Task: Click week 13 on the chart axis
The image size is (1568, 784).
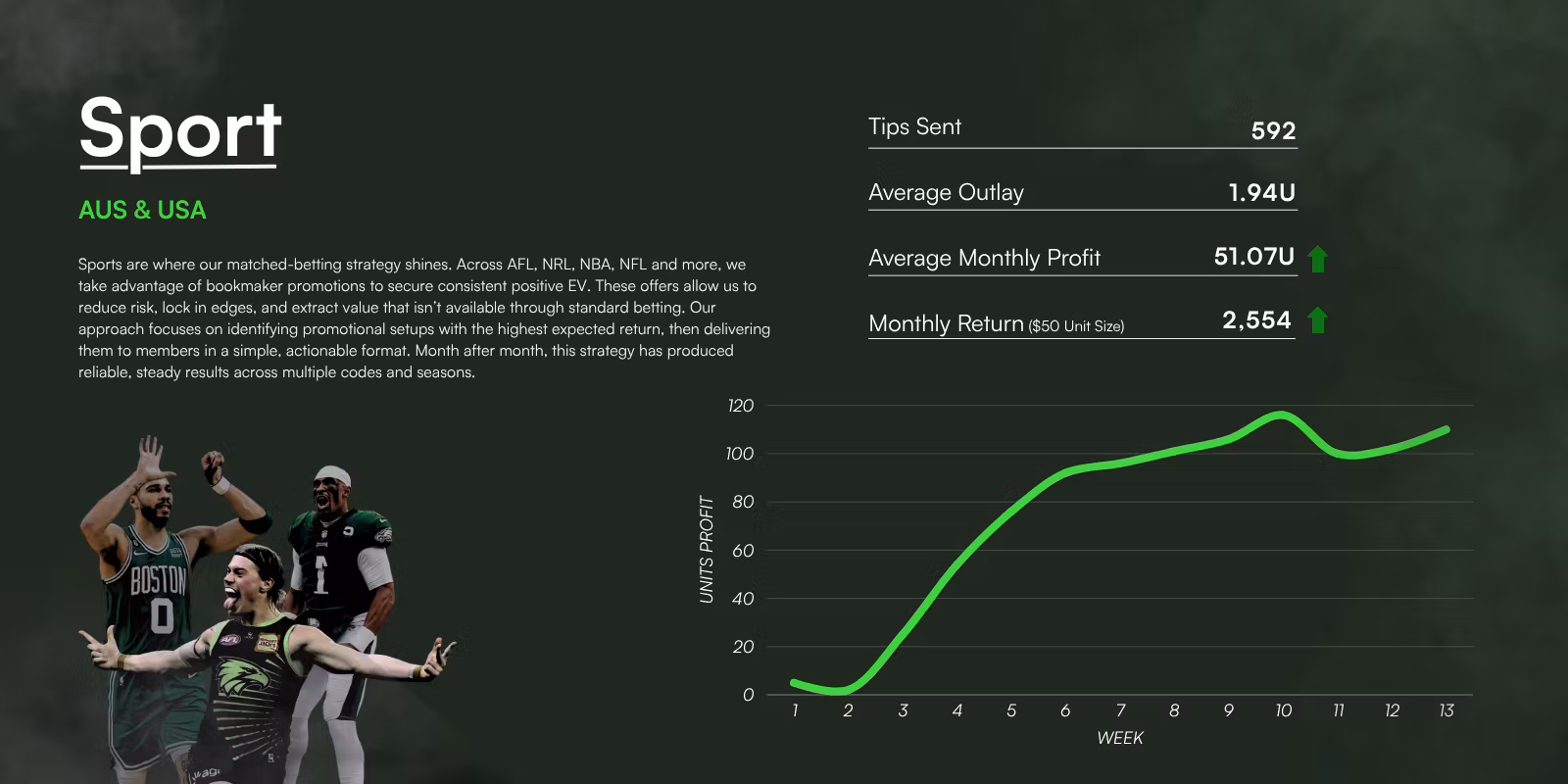Action: (1445, 711)
